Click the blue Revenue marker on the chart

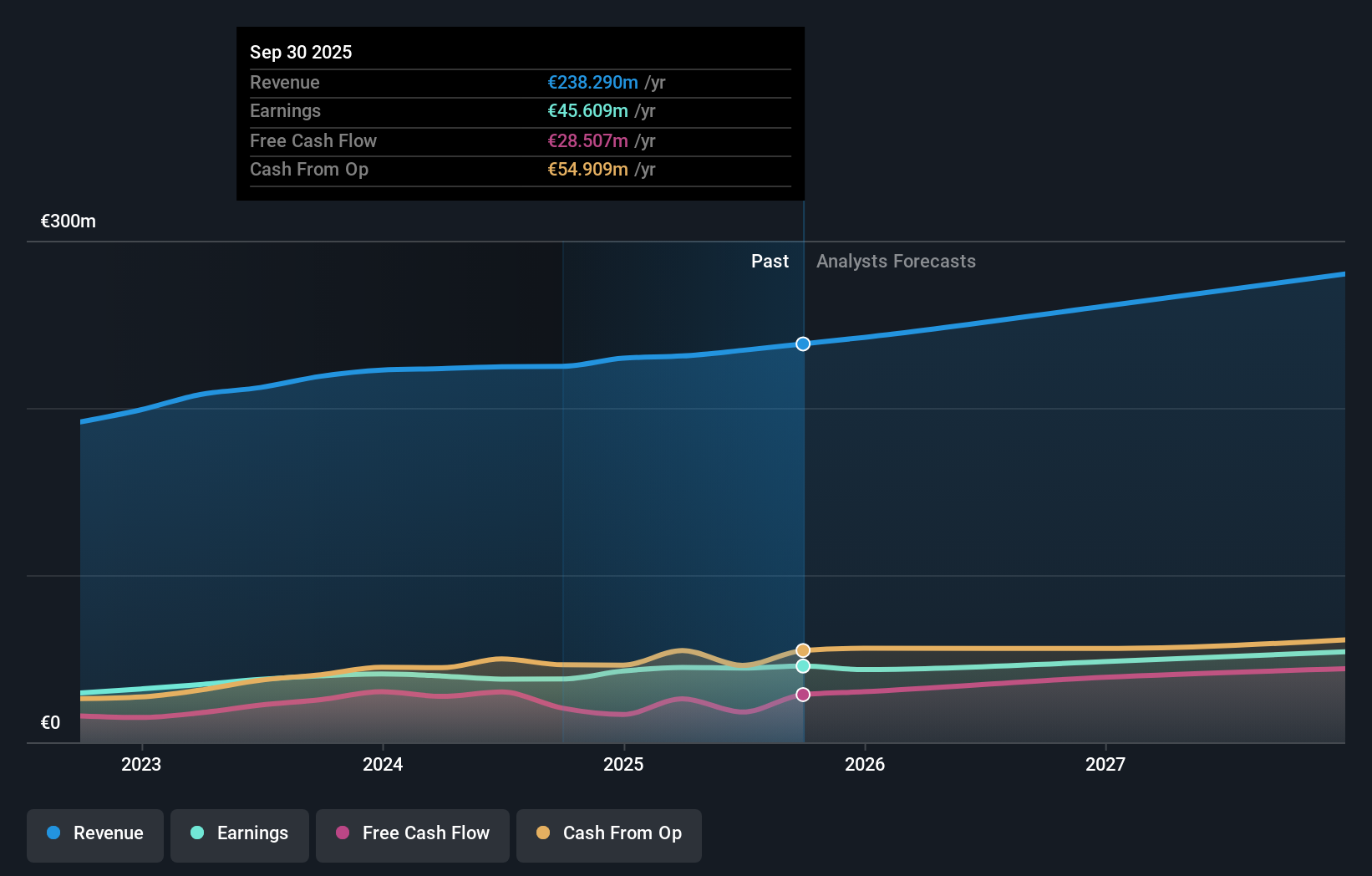coord(802,344)
